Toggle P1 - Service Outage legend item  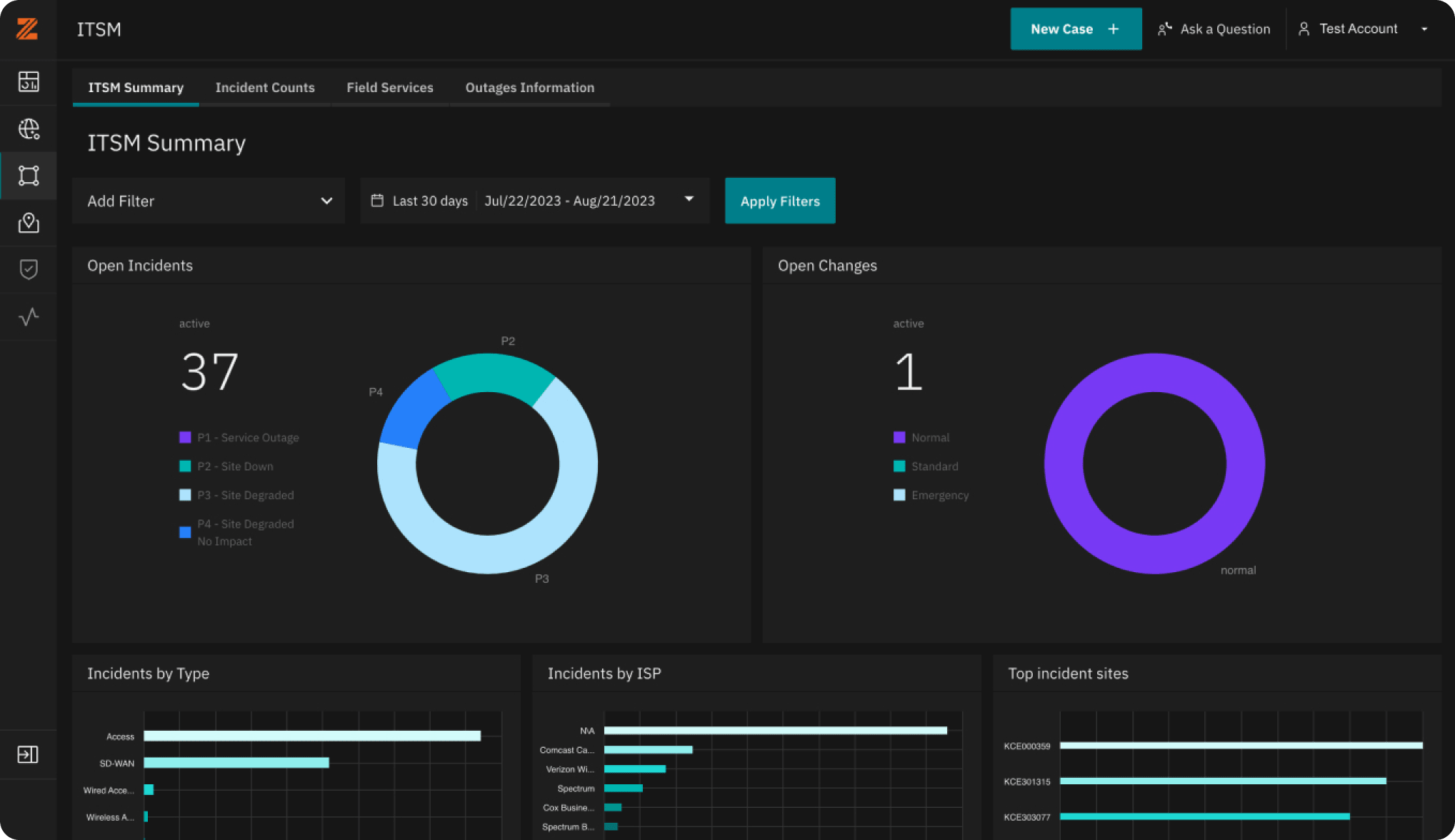click(x=239, y=437)
